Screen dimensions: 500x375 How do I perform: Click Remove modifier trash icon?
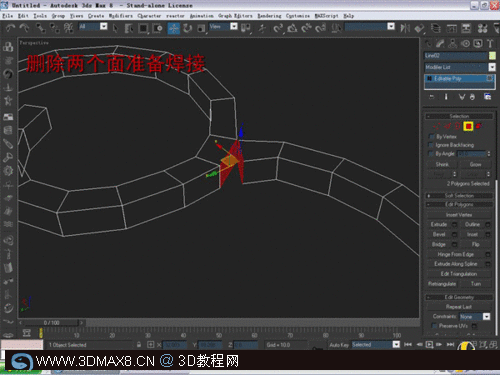pos(472,97)
